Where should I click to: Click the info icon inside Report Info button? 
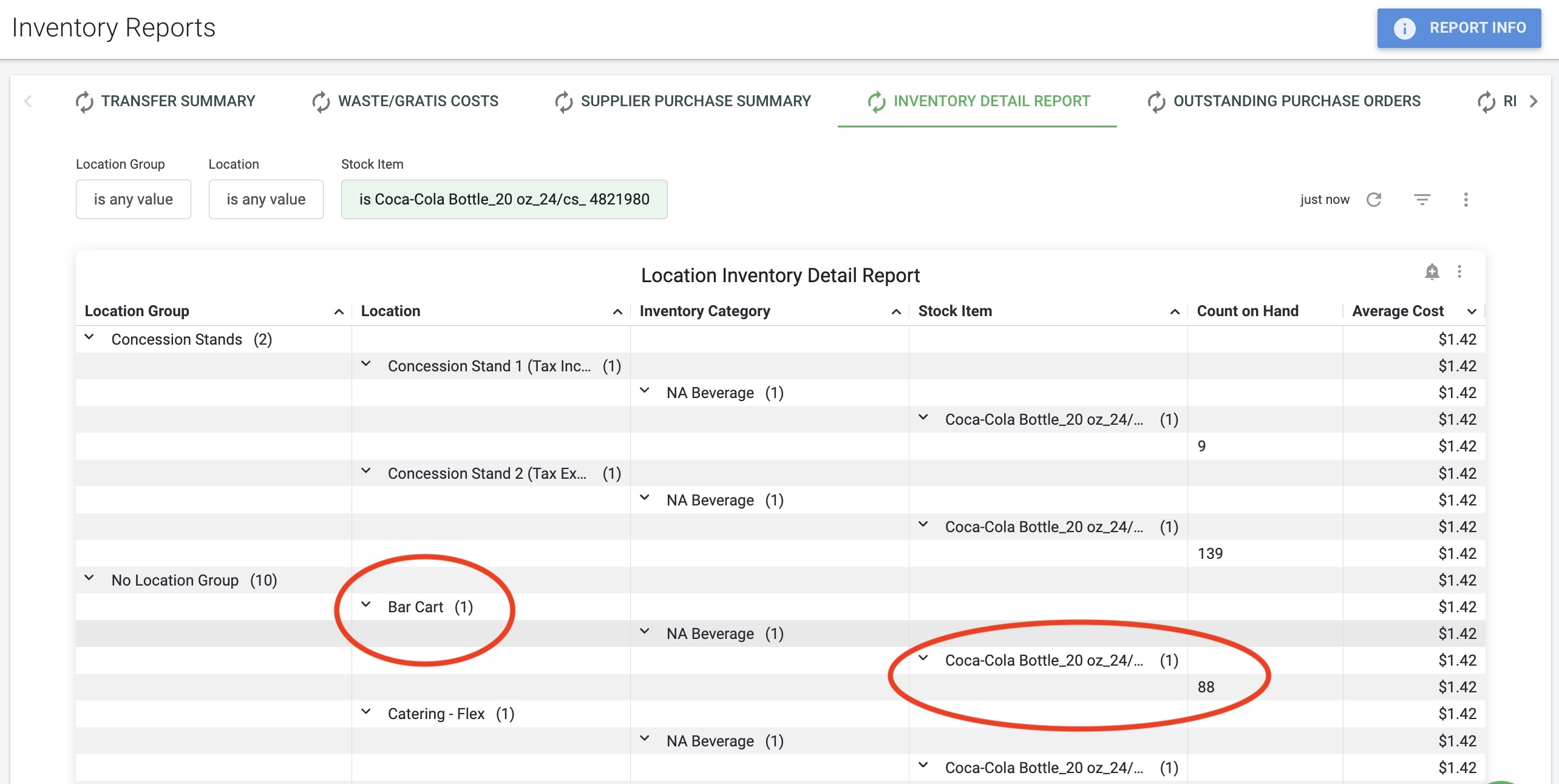coord(1404,28)
